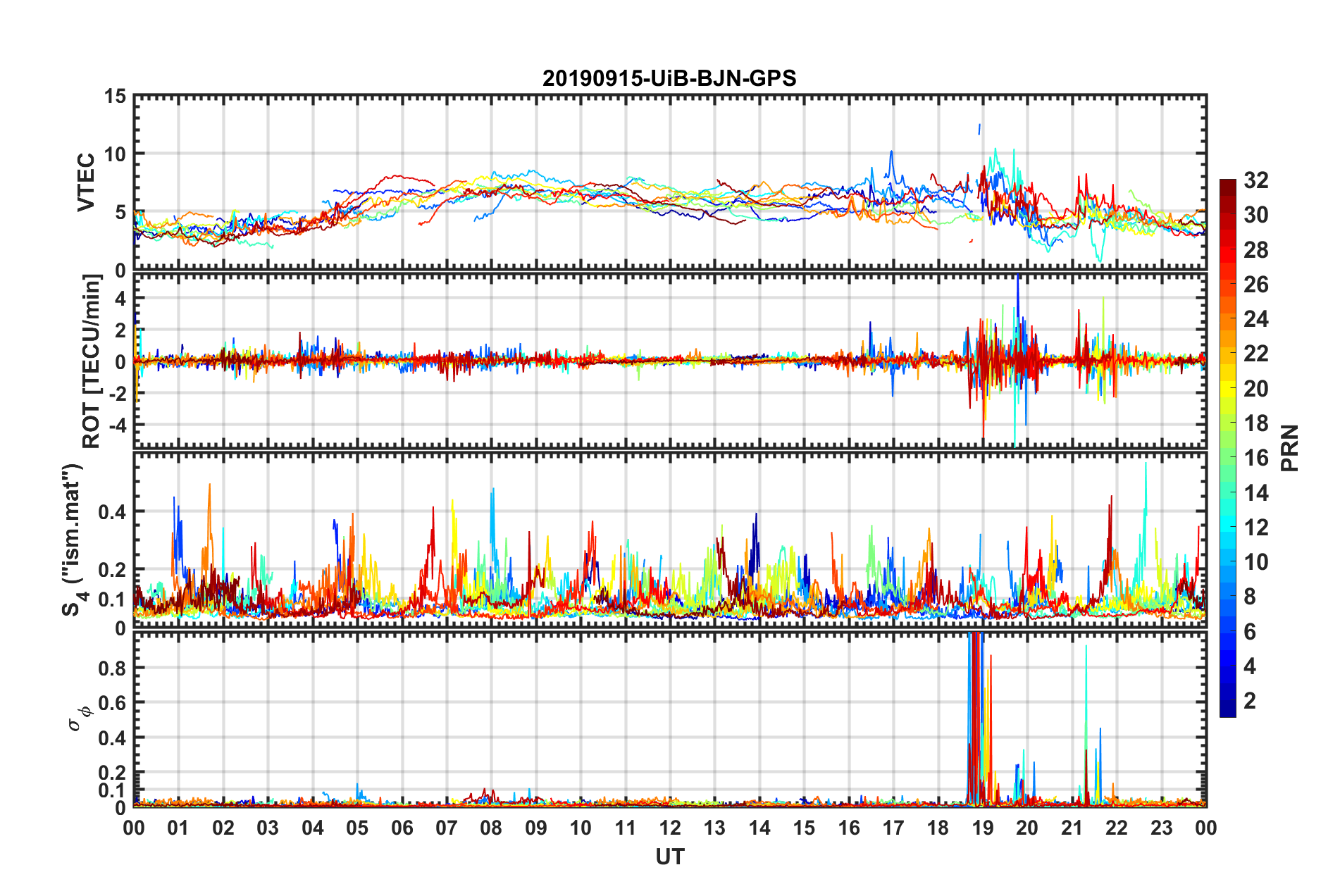Click x-axis tick label 03
Screen dimensions: 1340x896
[x=268, y=828]
